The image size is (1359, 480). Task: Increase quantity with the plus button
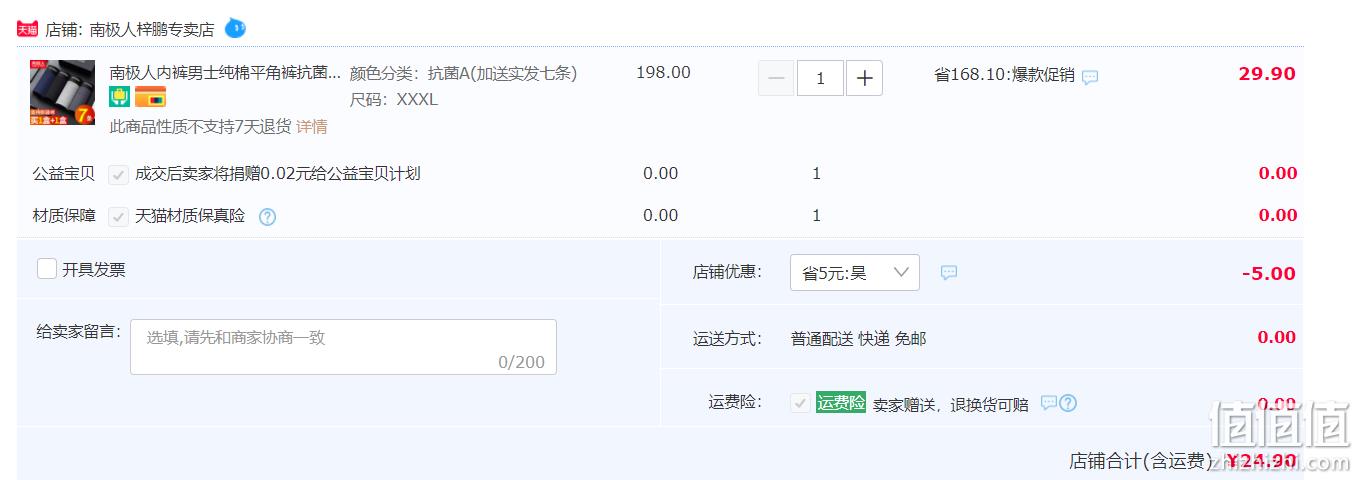point(865,77)
